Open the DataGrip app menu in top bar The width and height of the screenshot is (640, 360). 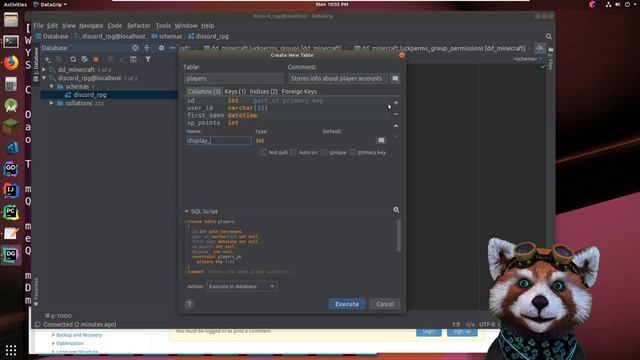(x=50, y=4)
